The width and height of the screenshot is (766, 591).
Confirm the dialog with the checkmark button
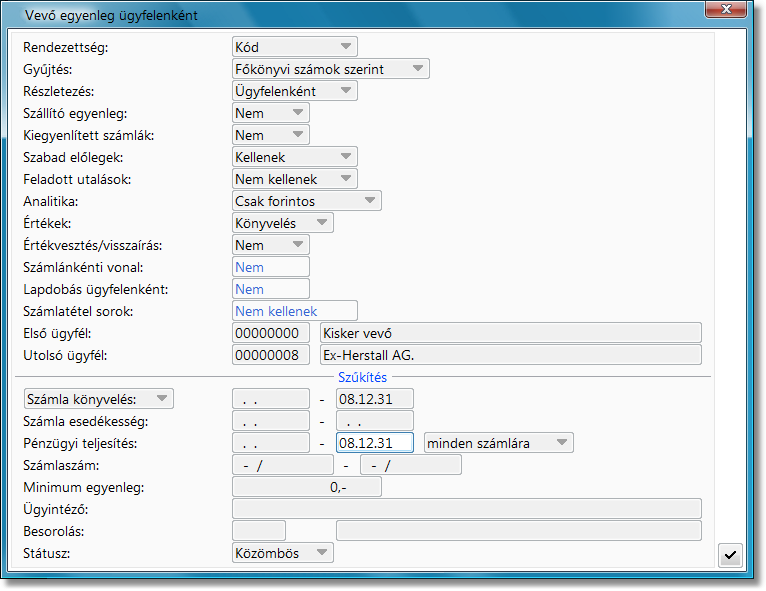click(x=730, y=555)
